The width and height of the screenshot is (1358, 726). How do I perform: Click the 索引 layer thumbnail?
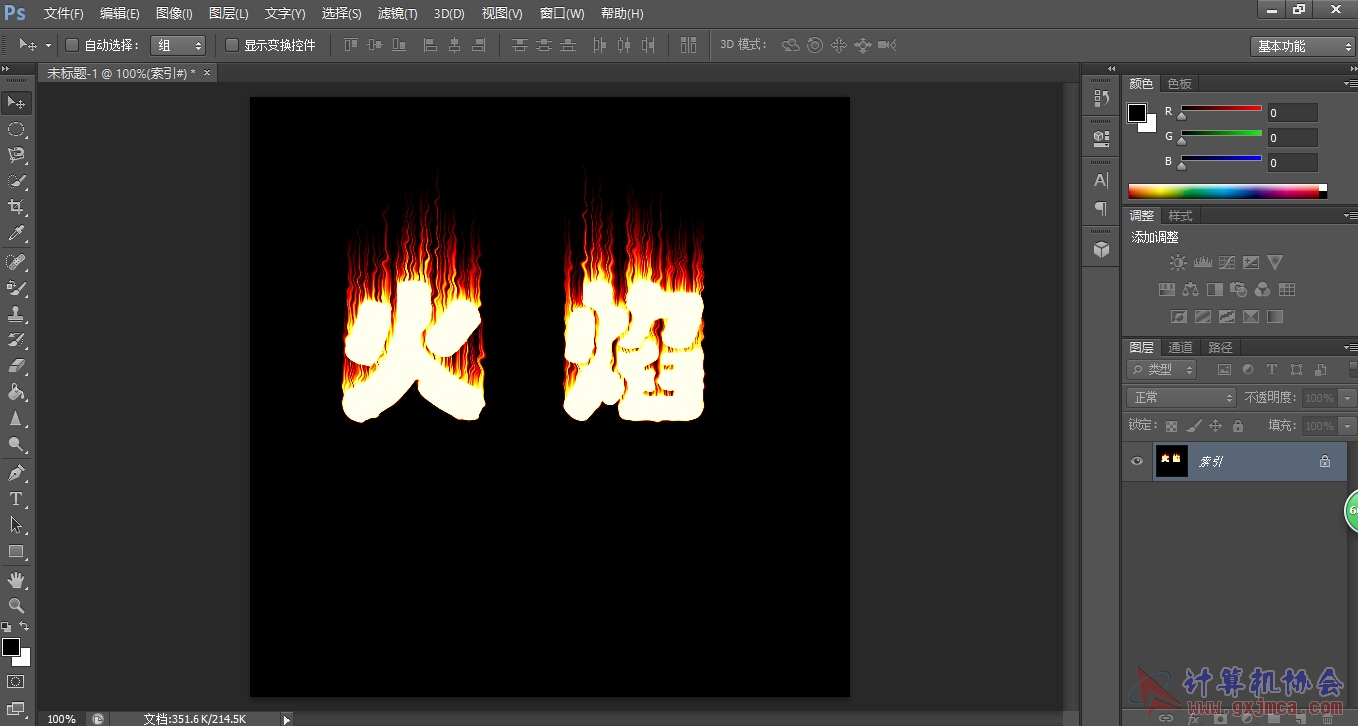(x=1171, y=461)
